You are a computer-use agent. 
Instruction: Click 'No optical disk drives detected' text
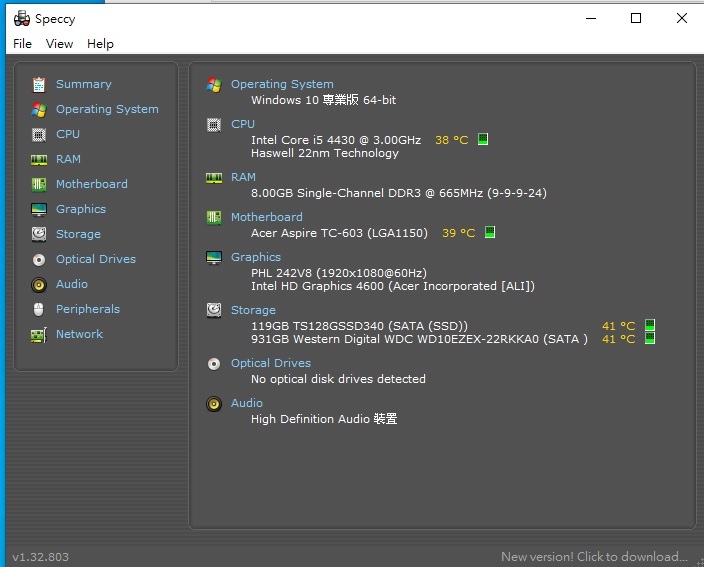tap(338, 379)
